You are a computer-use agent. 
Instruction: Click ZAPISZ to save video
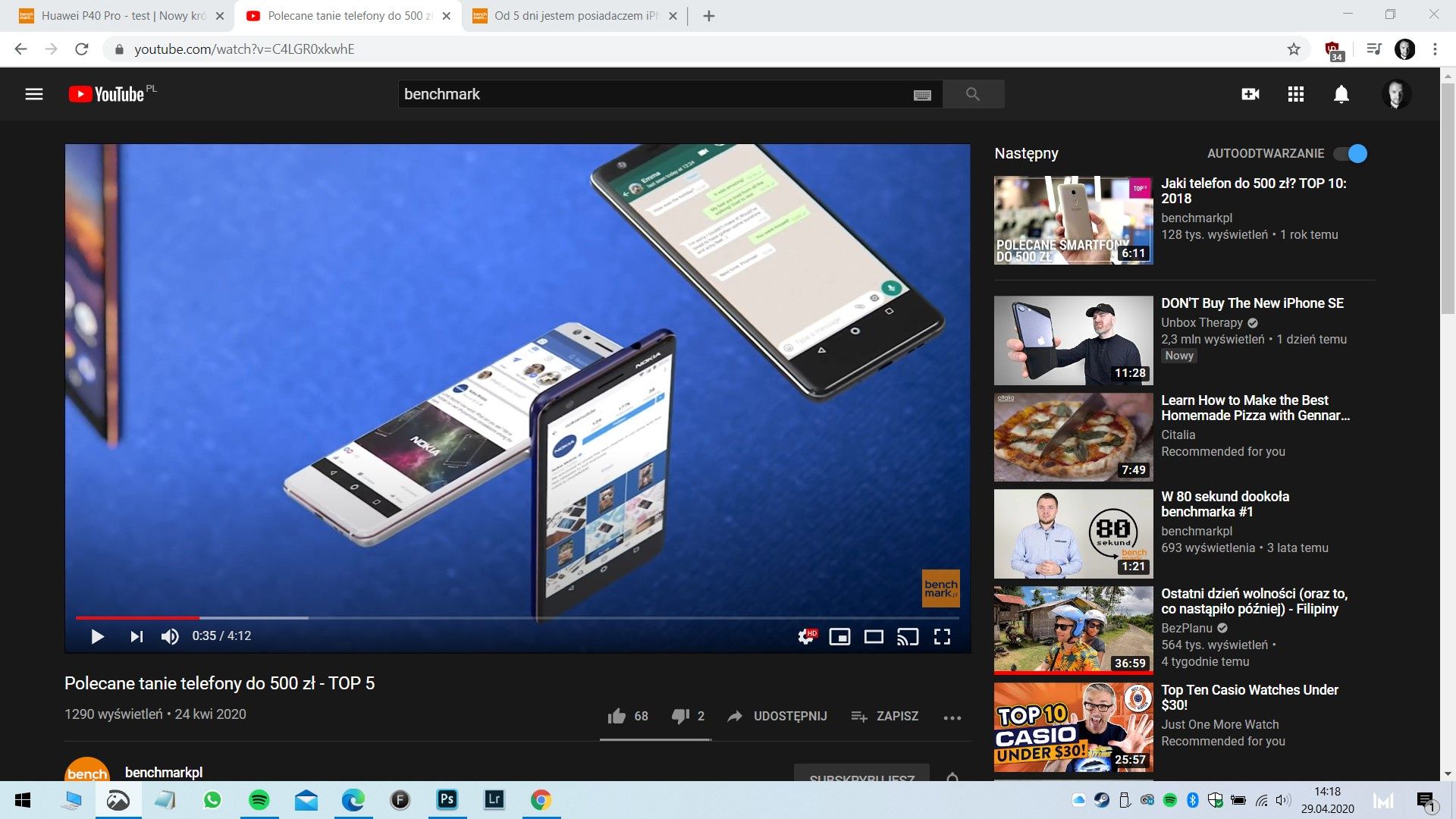pyautogui.click(x=884, y=716)
